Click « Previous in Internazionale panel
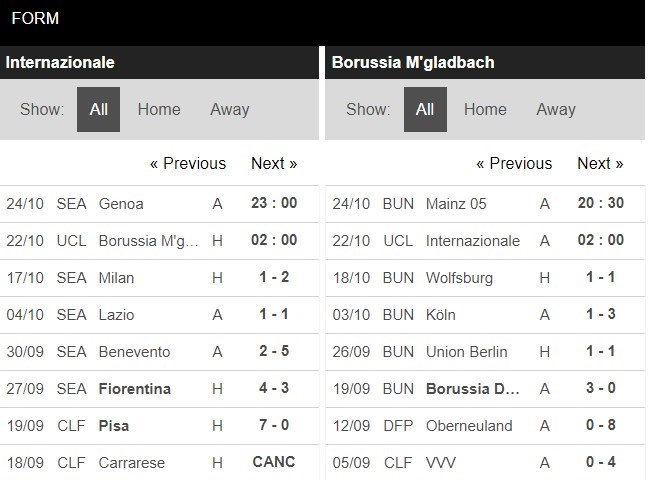Viewport: 649px width, 480px height. click(188, 163)
